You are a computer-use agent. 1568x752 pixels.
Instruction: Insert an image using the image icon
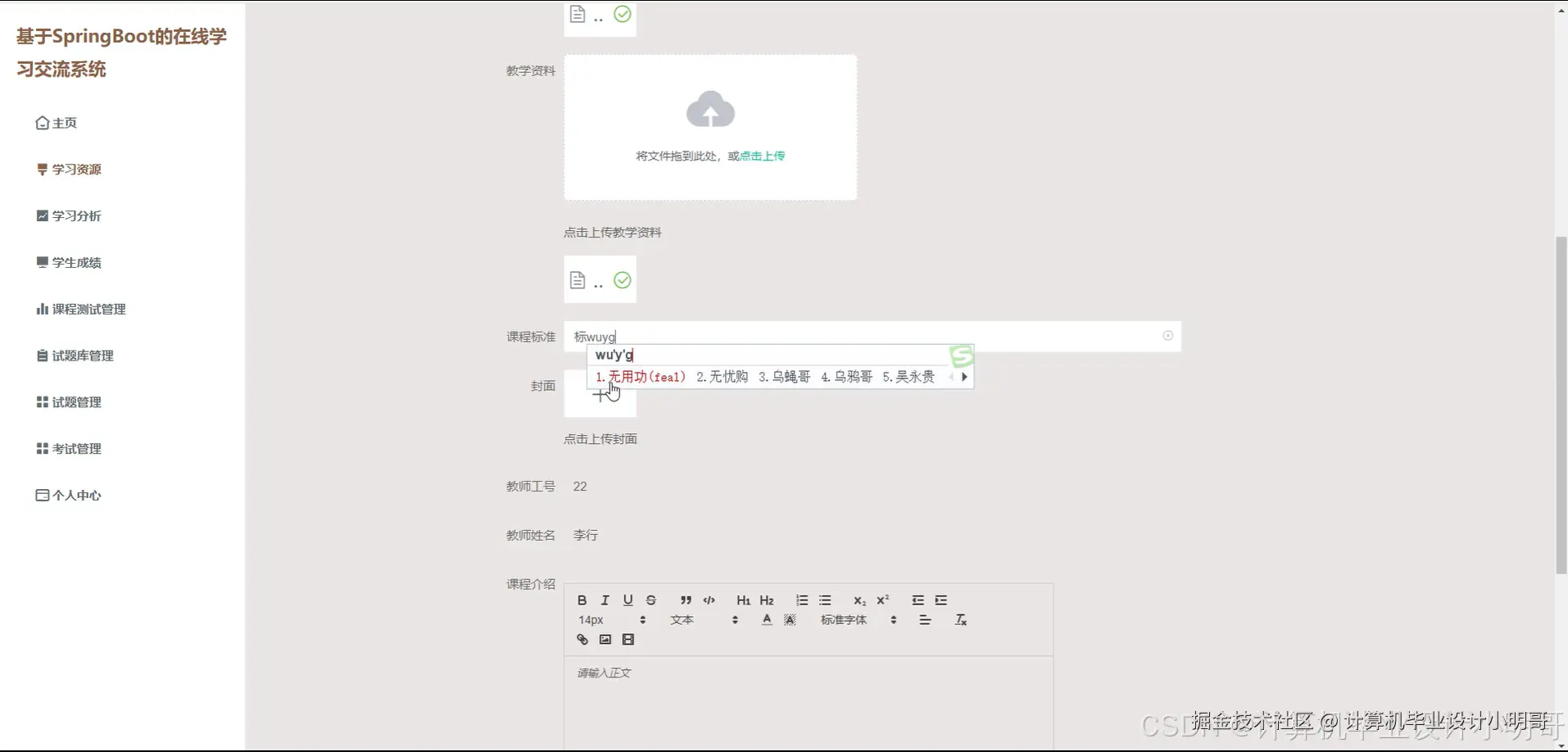pyautogui.click(x=605, y=640)
